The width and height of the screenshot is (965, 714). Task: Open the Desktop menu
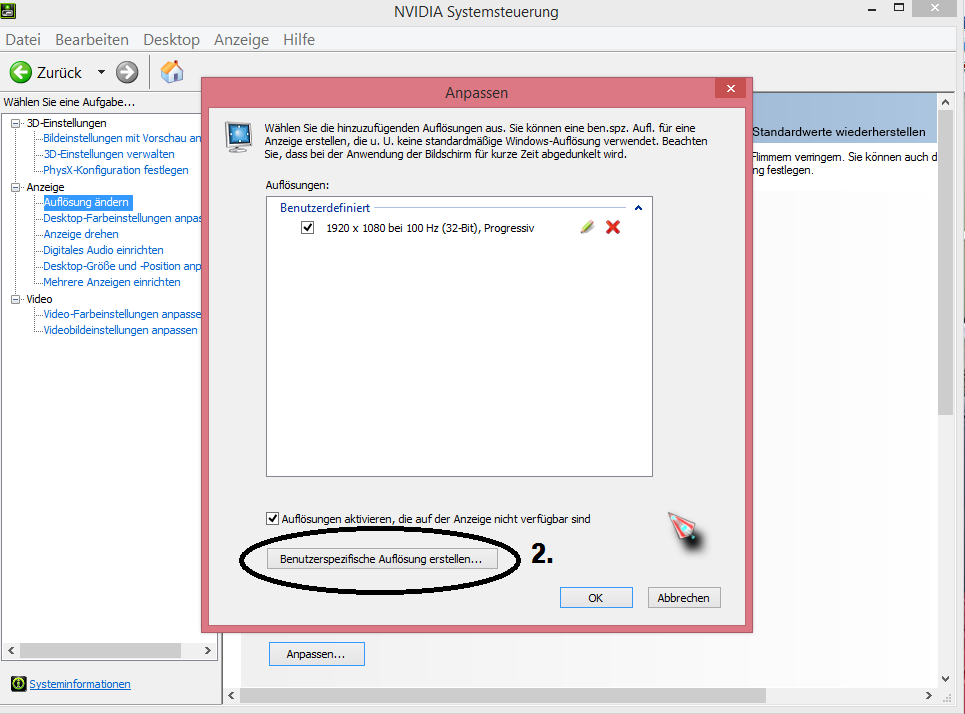click(171, 39)
